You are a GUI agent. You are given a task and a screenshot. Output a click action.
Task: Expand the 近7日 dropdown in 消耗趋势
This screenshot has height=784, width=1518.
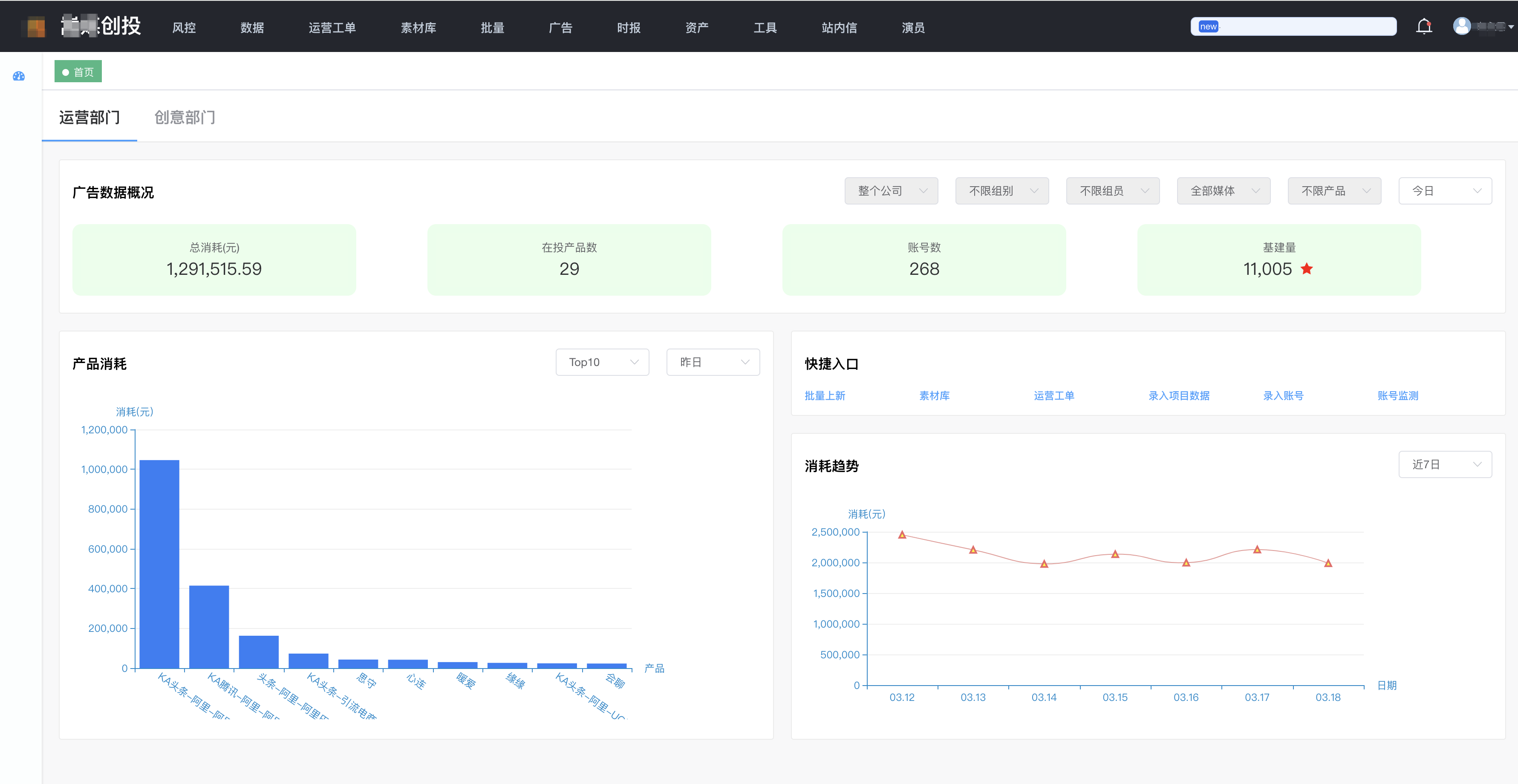pos(1445,465)
